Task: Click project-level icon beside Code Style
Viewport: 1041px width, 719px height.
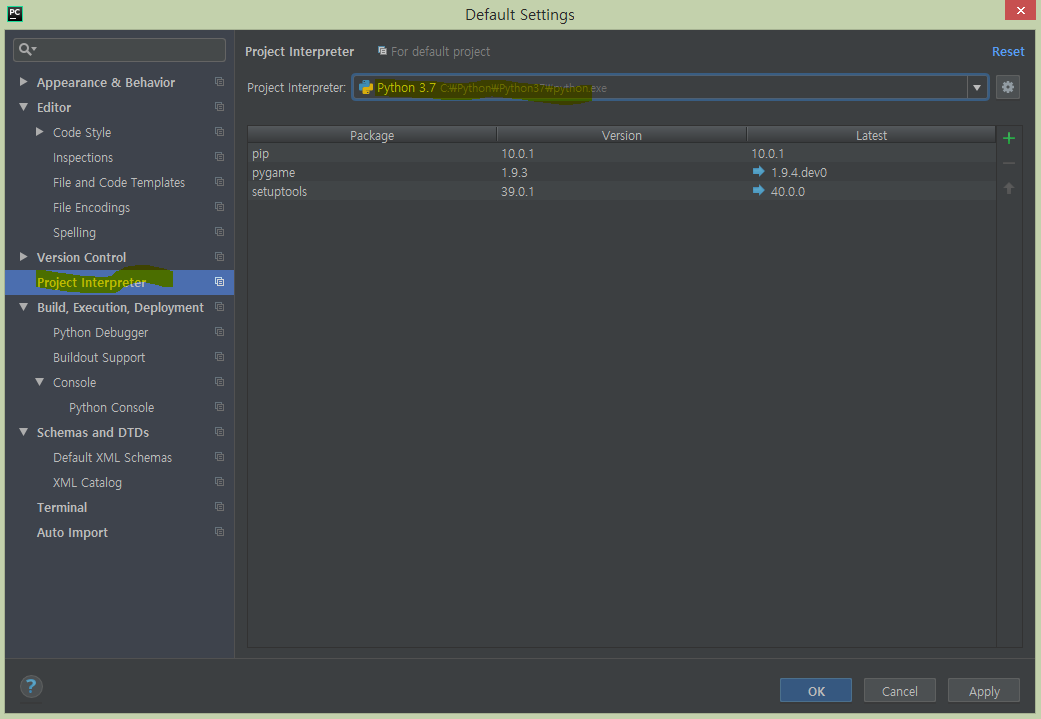Action: 219,132
